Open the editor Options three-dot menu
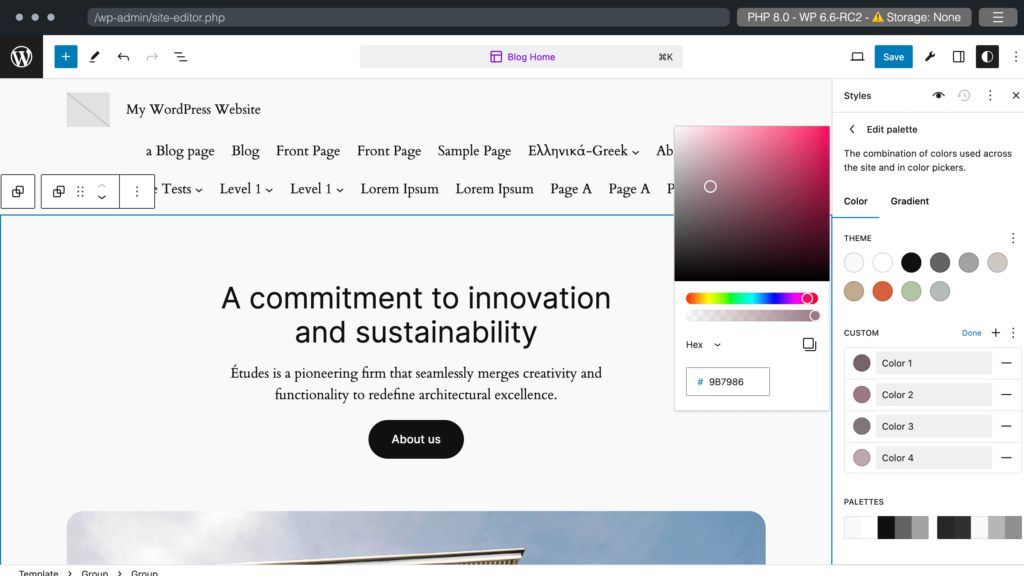The width and height of the screenshot is (1024, 576). pos(1016,57)
